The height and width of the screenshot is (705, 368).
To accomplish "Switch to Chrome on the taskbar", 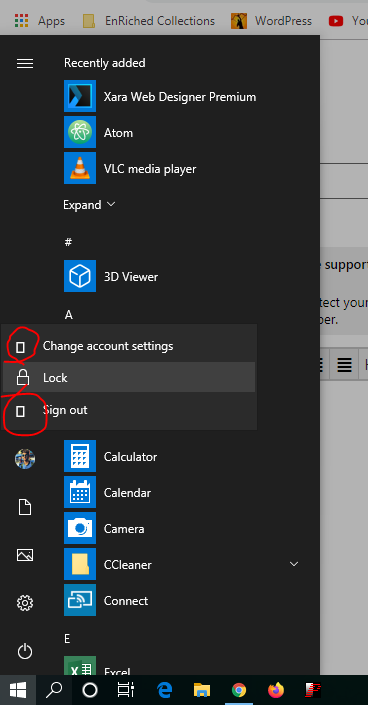I will tap(239, 690).
